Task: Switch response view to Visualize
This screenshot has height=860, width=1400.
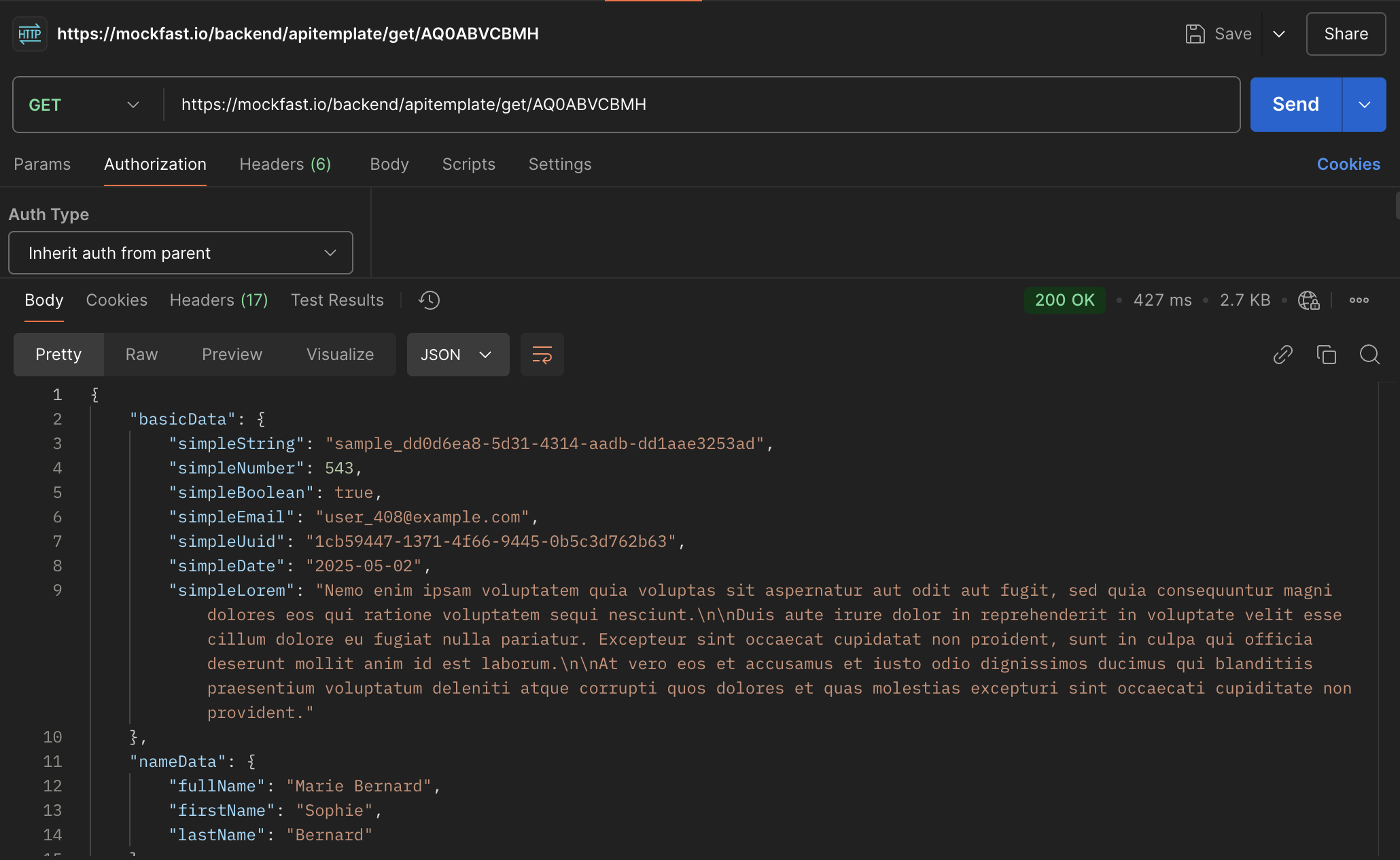Action: (x=340, y=355)
